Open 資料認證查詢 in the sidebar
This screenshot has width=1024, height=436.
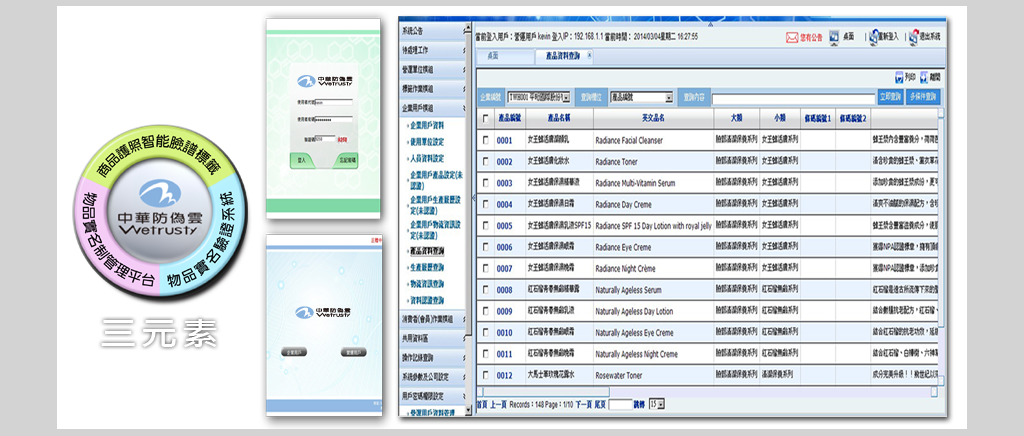[427, 300]
